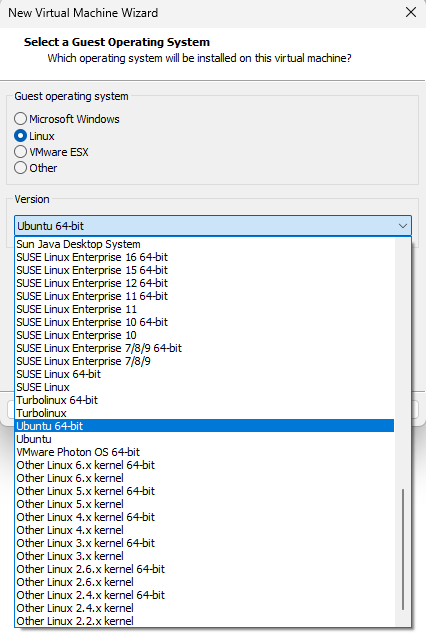Pick Other Linux 3.x kernel 32-bit entry
Viewport: 426px width, 634px height.
click(205, 556)
